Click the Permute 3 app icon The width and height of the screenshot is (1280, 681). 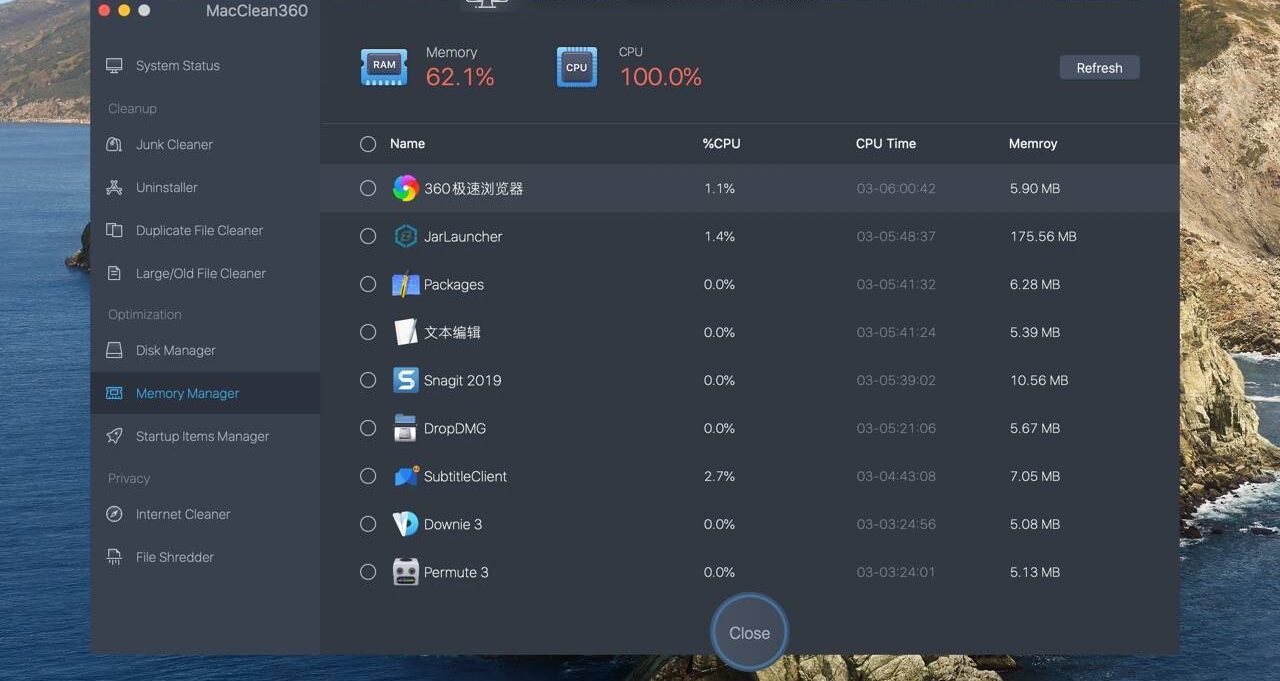click(405, 572)
